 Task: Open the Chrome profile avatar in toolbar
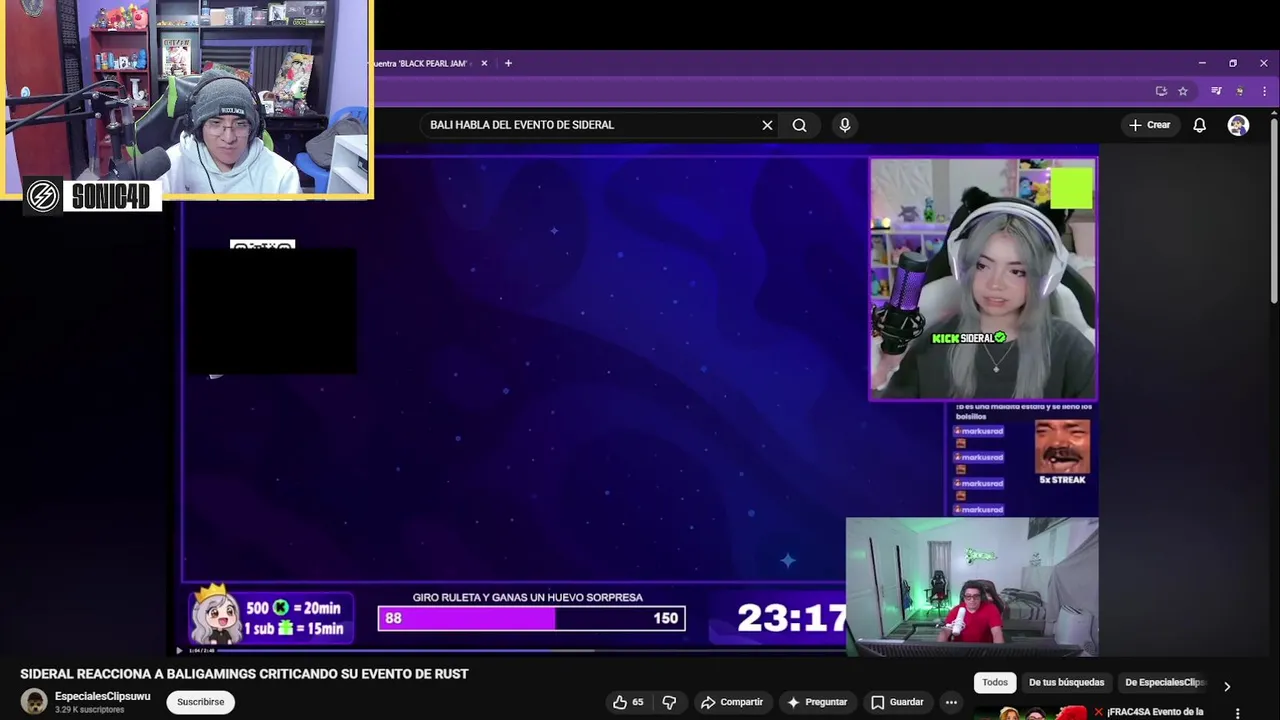[x=1240, y=91]
